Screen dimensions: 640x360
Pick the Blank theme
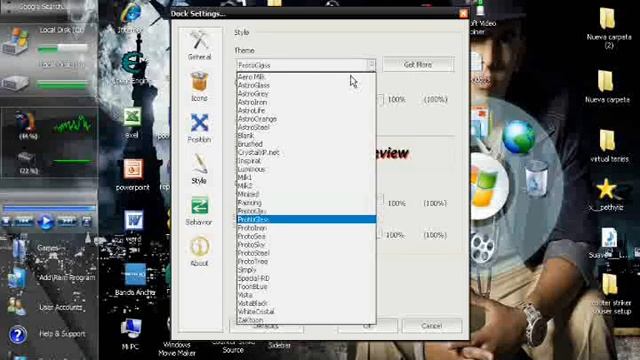click(306, 136)
